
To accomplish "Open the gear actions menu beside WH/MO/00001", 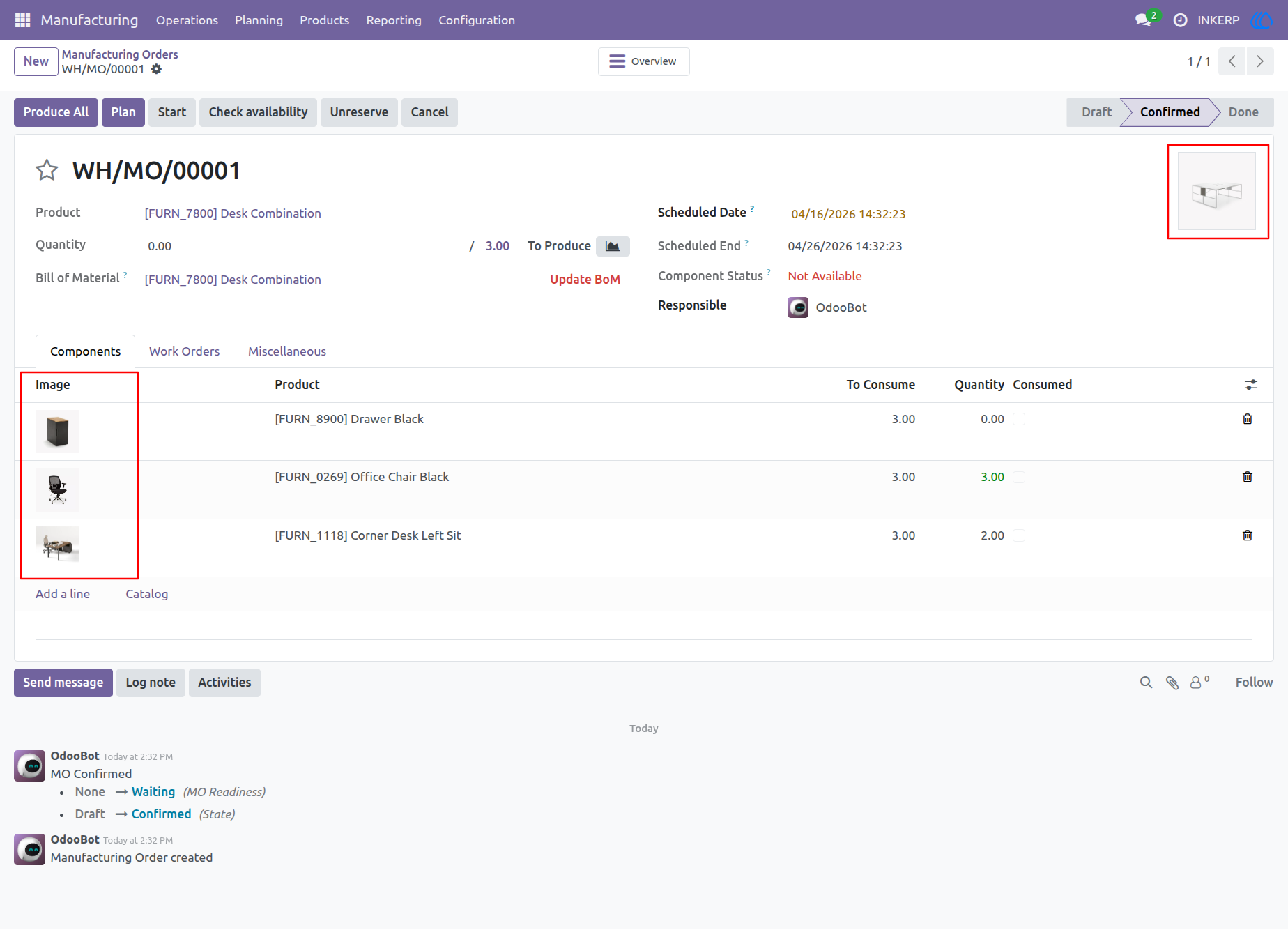I will [x=157, y=69].
